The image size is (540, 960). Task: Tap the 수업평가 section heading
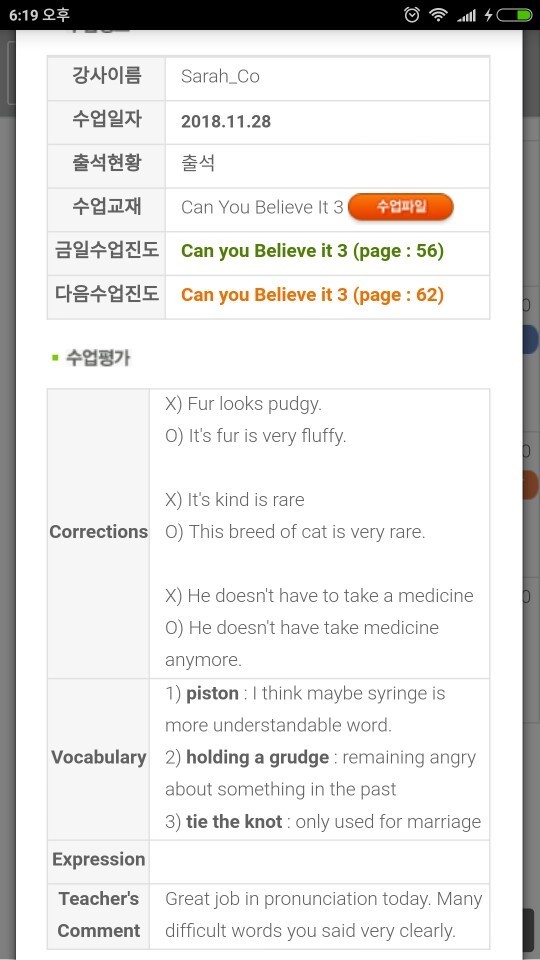[x=98, y=358]
